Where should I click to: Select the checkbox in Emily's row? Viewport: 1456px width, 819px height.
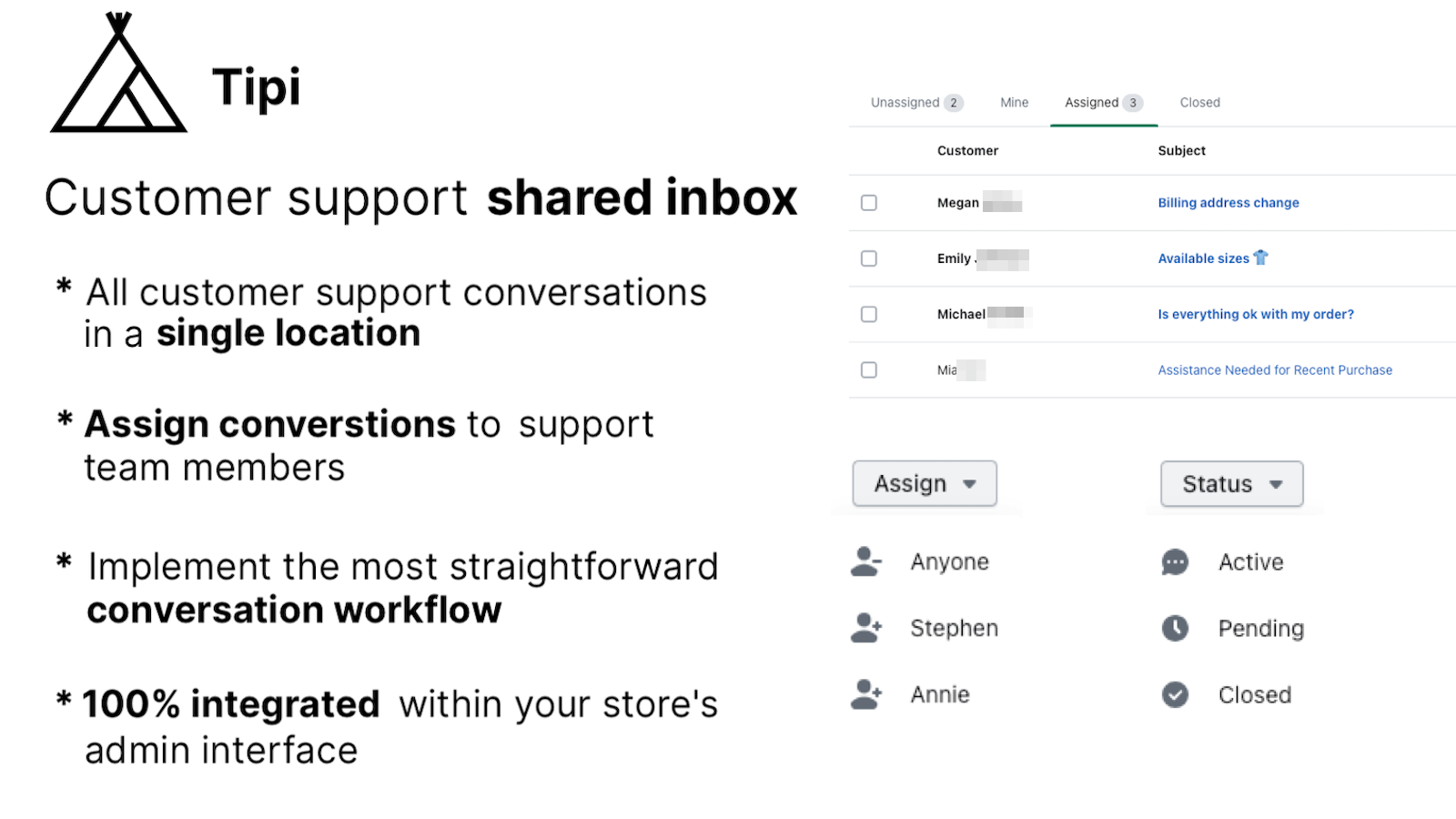tap(869, 258)
